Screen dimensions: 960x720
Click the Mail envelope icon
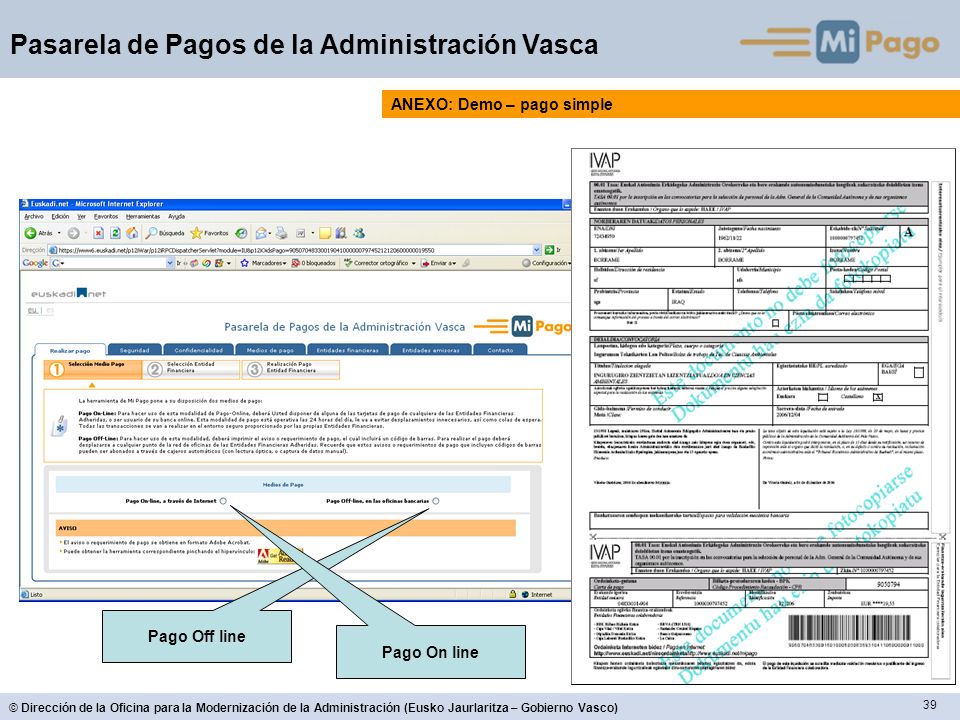(x=261, y=233)
